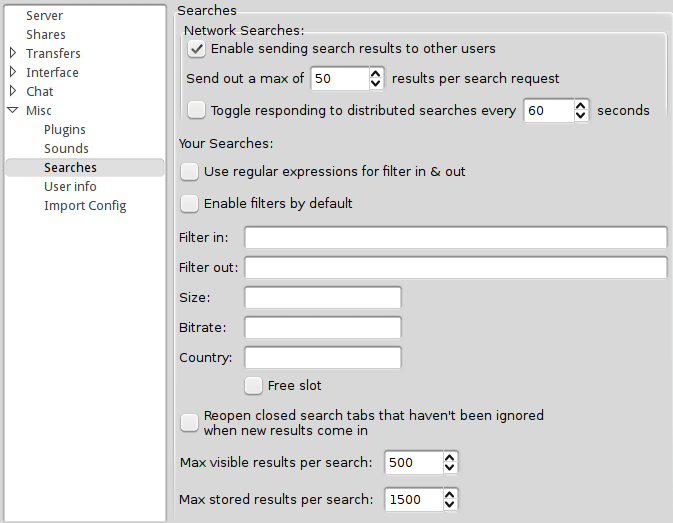Enable regular expressions for filter in & out
Screen dimensions: 673x523
pyautogui.click(x=189, y=172)
